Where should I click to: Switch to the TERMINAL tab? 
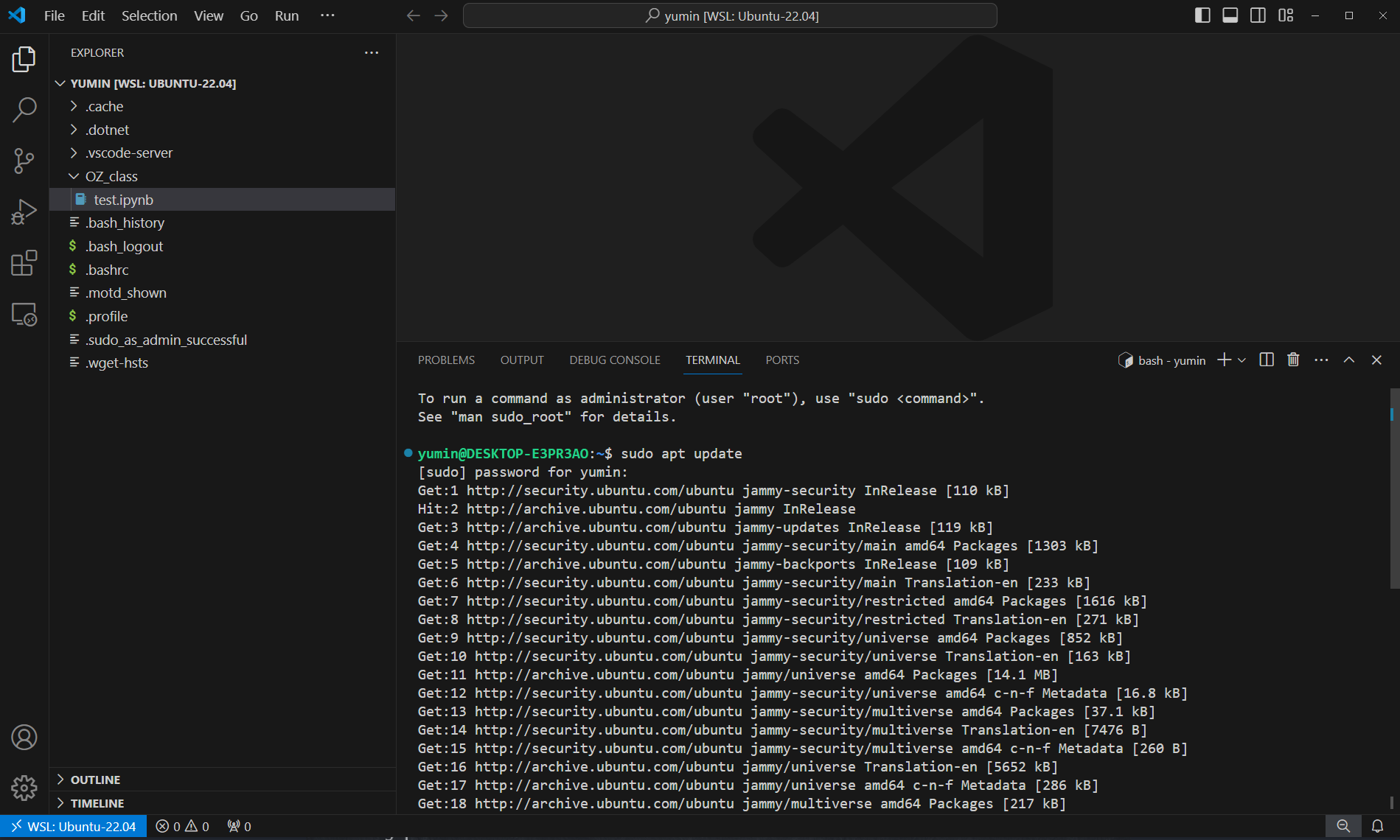tap(712, 360)
